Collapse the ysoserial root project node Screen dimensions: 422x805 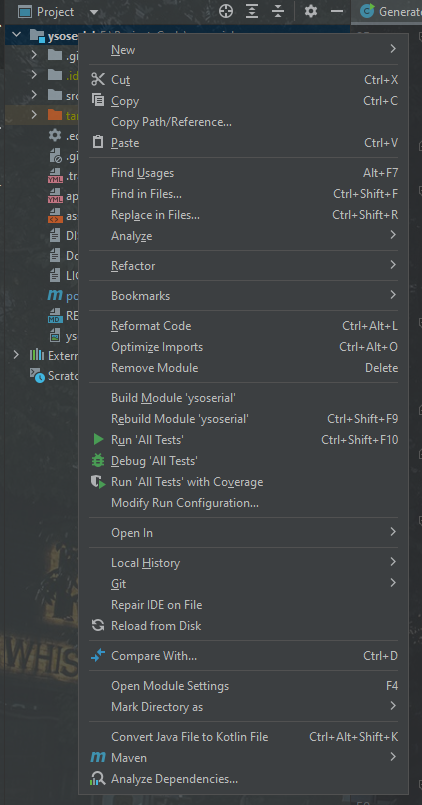[x=16, y=35]
